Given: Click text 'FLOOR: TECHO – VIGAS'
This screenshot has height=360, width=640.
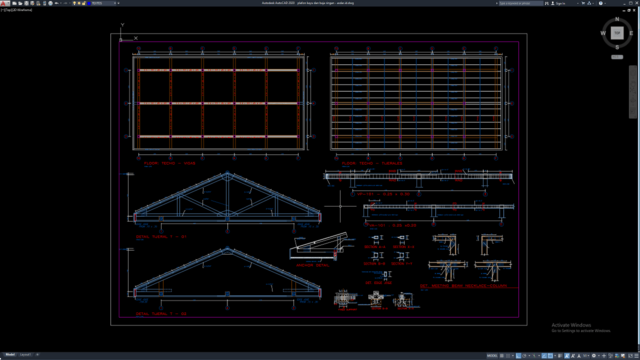Looking at the screenshot, I should [169, 163].
